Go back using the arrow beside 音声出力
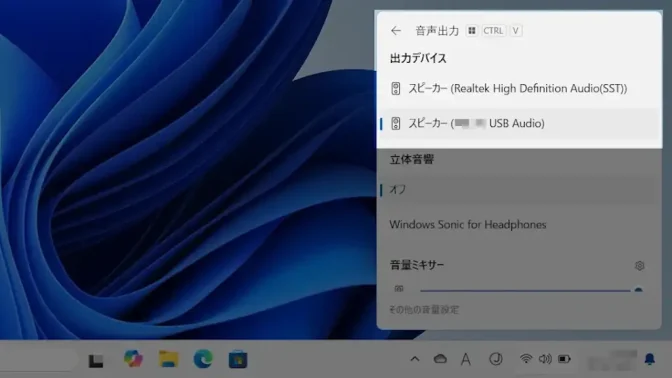This screenshot has height=378, width=672. (x=396, y=31)
